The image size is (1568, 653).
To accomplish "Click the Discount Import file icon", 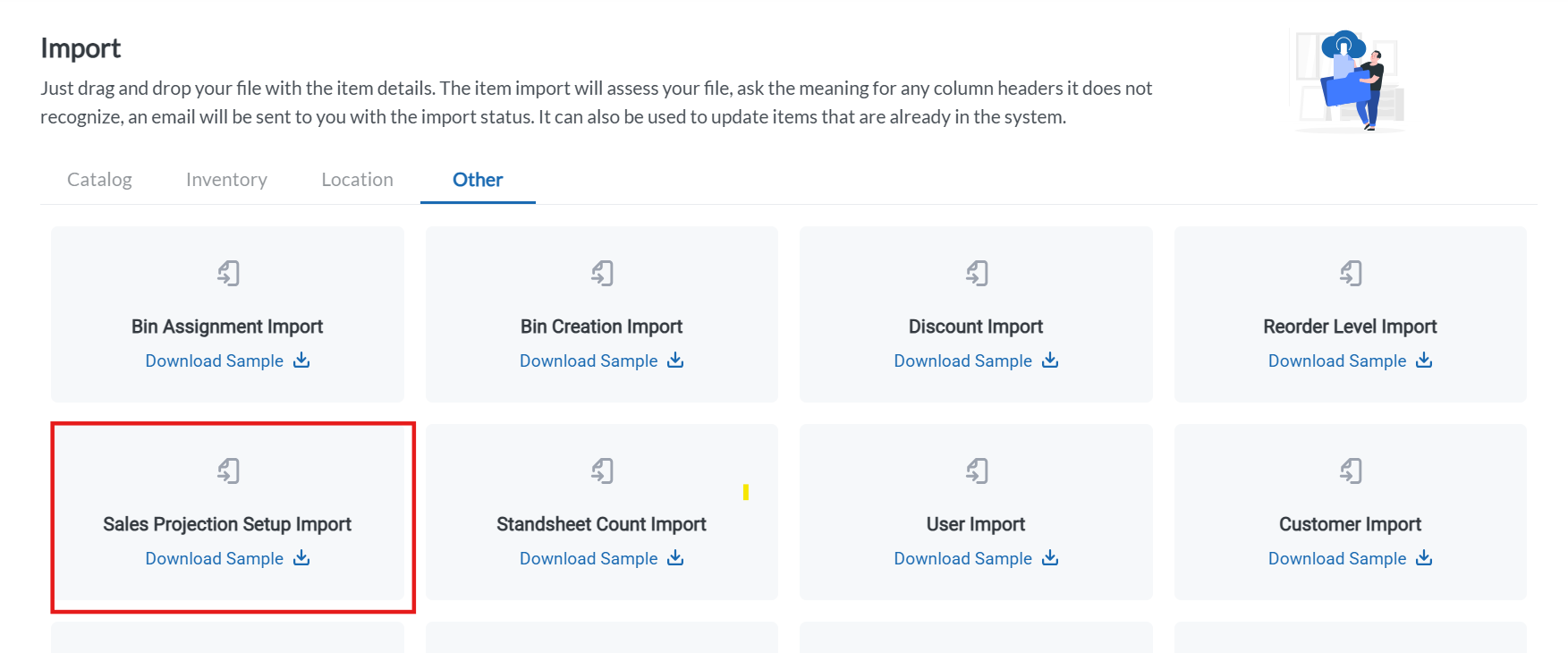I will tap(977, 273).
